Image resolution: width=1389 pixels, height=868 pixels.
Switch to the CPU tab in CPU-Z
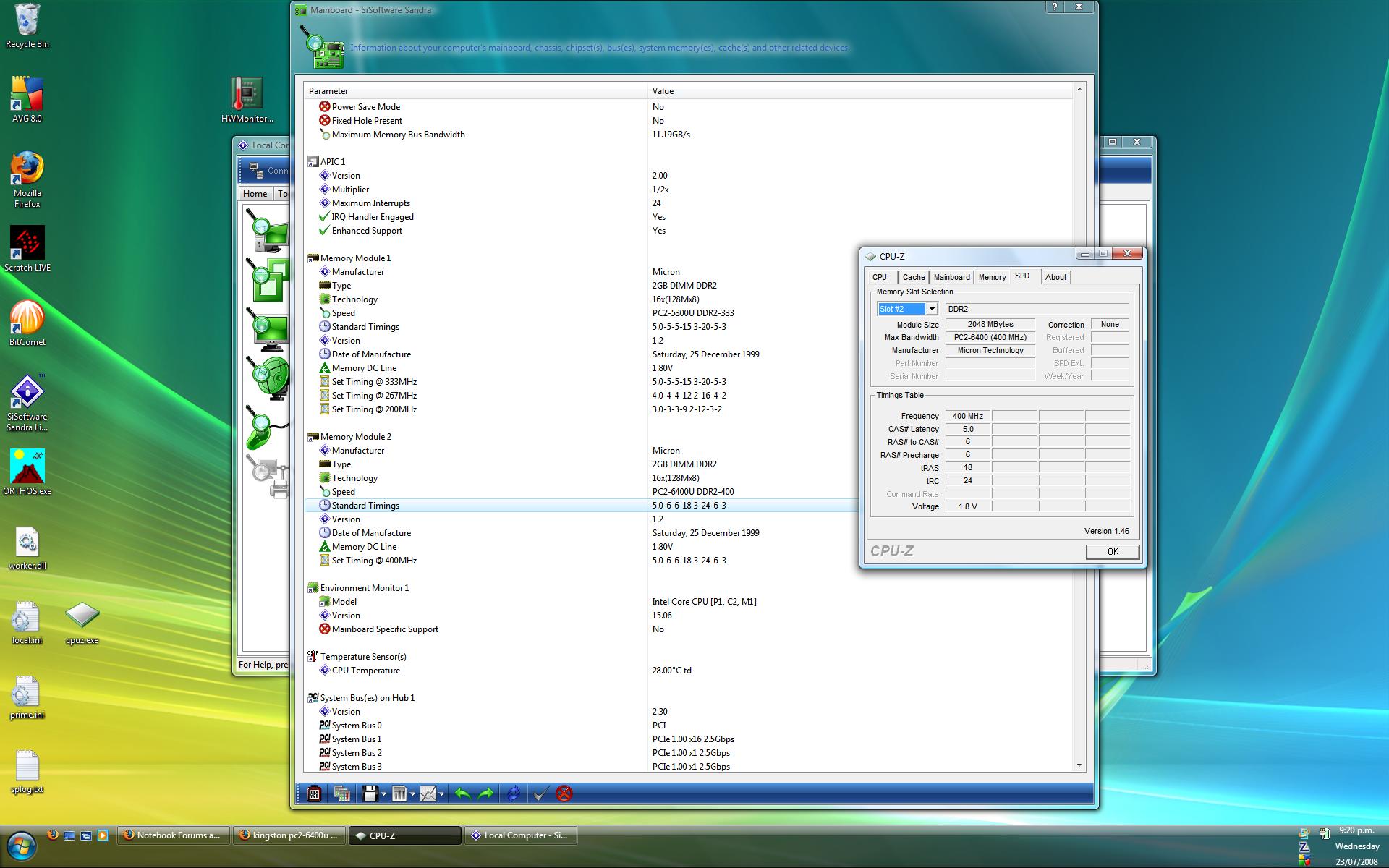(880, 277)
